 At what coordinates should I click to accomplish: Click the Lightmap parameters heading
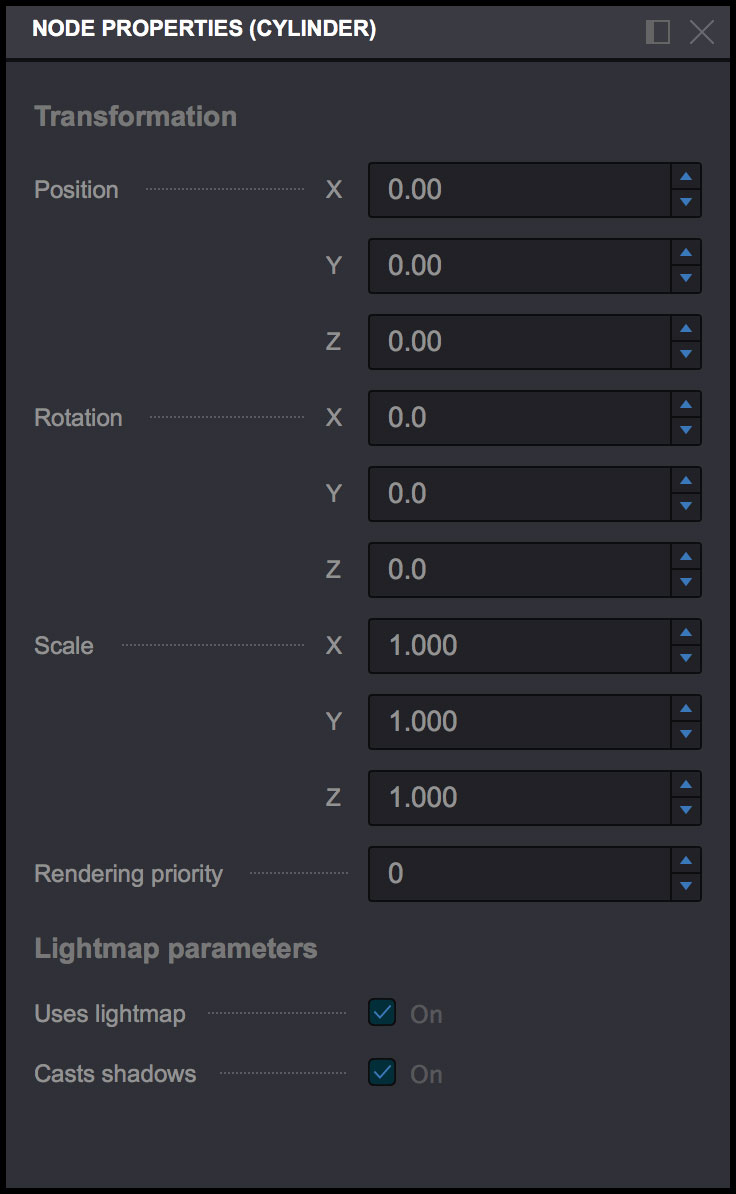[176, 948]
